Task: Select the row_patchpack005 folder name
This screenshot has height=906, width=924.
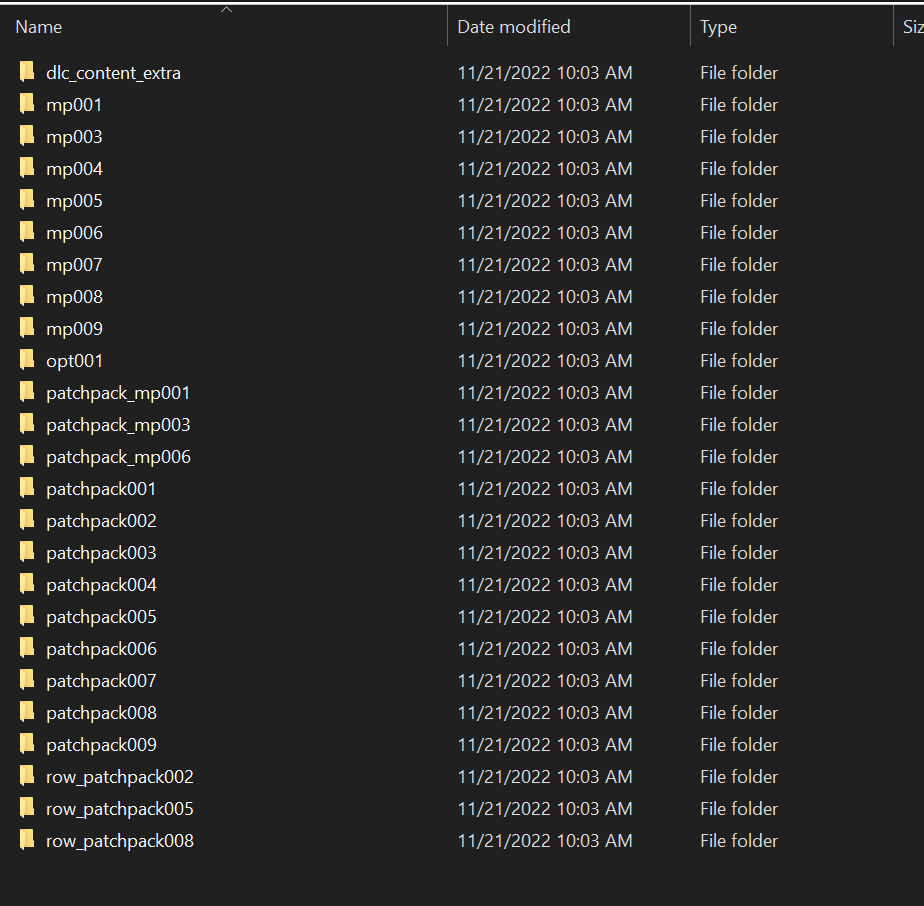Action: [120, 809]
